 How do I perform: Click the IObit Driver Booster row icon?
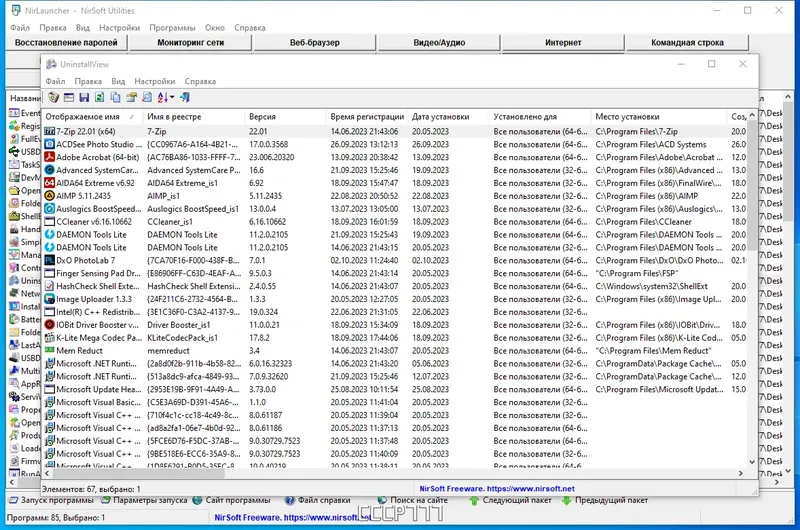(49, 324)
